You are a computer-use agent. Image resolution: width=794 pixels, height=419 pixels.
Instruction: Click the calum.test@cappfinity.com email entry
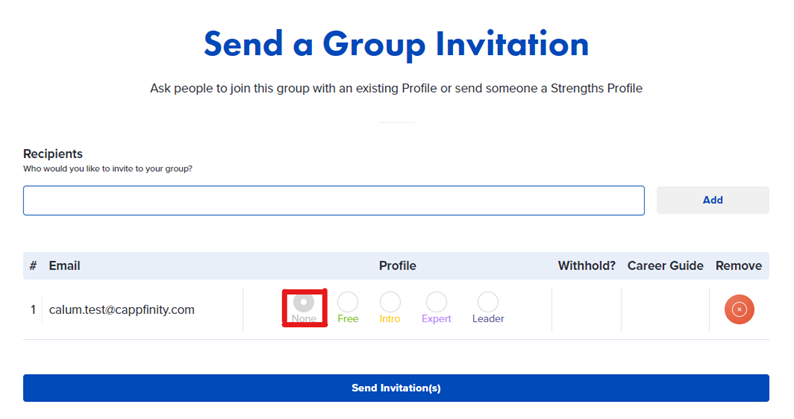pyautogui.click(x=122, y=310)
